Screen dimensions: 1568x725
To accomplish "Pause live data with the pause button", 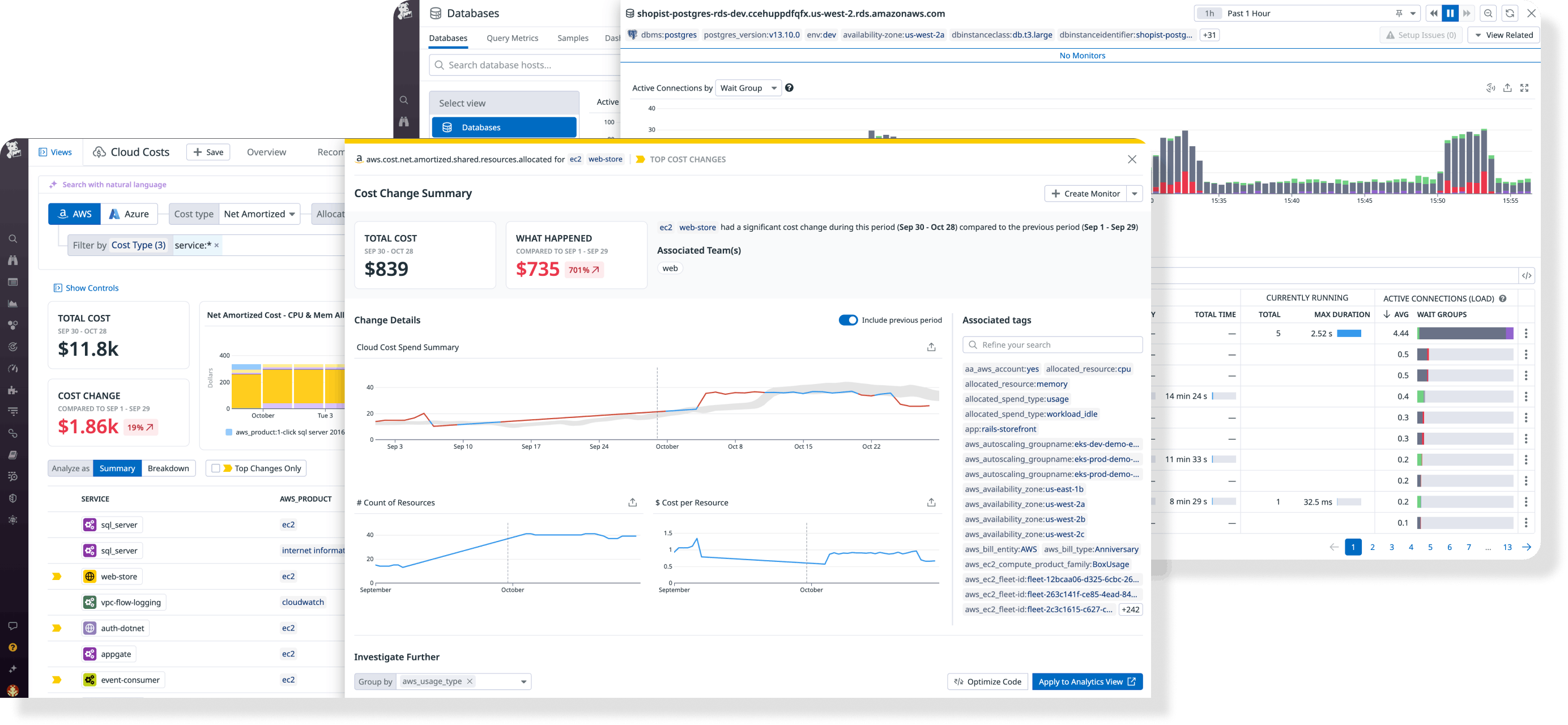I will pyautogui.click(x=1450, y=13).
